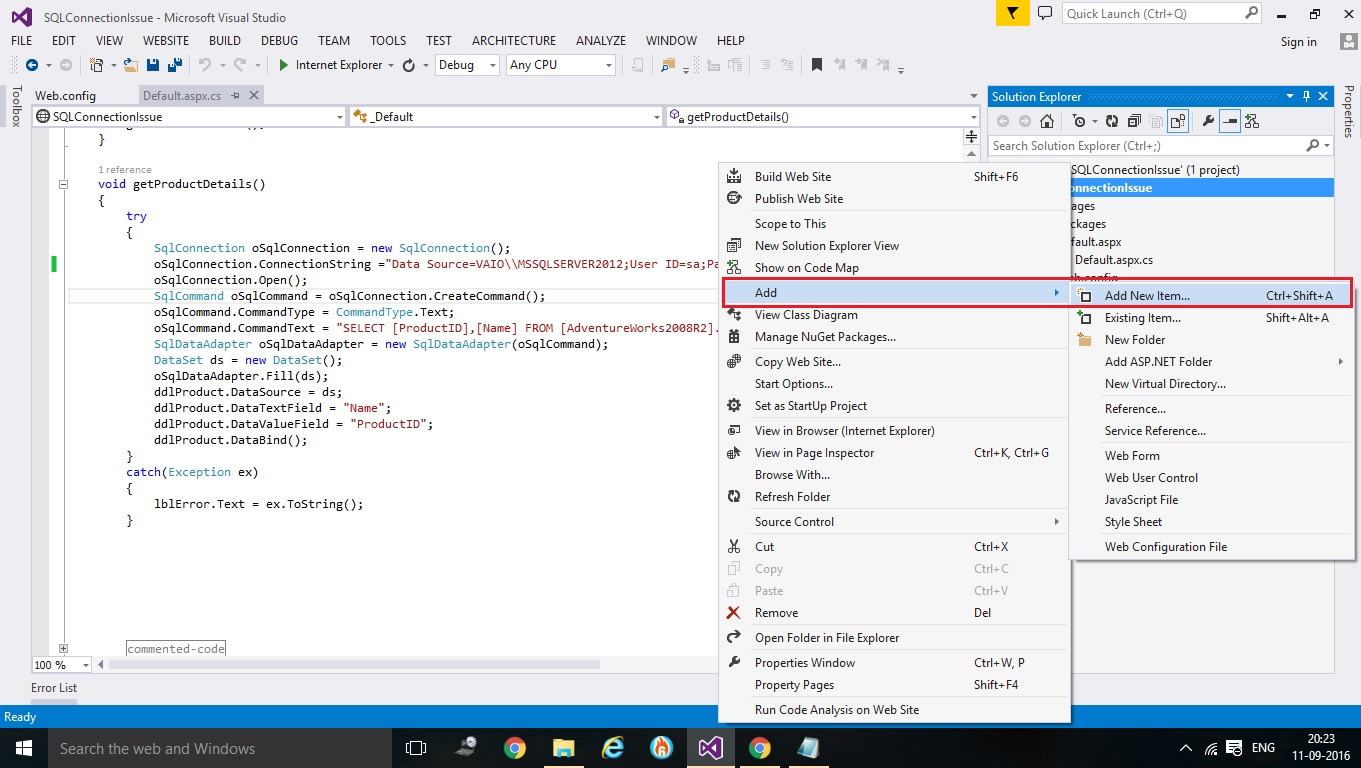The height and width of the screenshot is (768, 1361).
Task: Open the SQLConnectionIssue project navigation dropdown
Action: point(189,117)
